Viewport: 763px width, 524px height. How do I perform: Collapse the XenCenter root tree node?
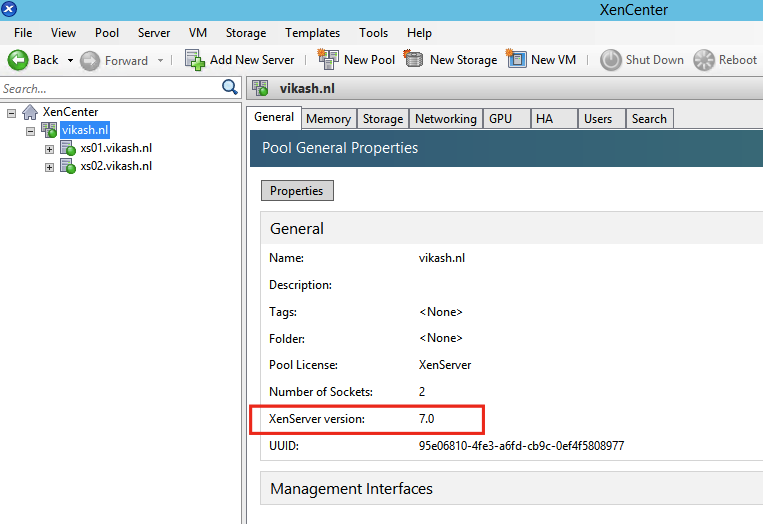click(12, 113)
